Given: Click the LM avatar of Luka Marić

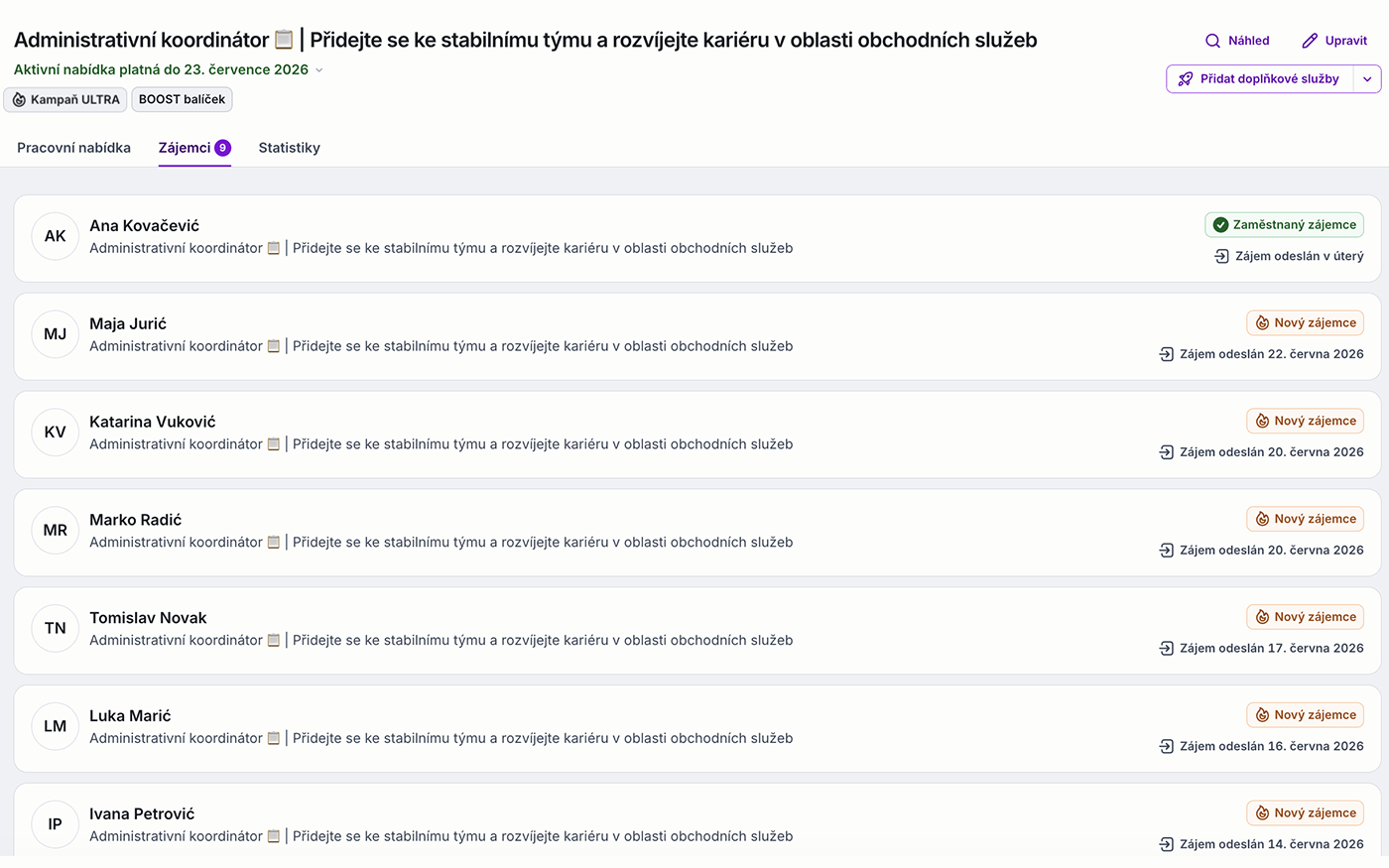Looking at the screenshot, I should tap(56, 727).
